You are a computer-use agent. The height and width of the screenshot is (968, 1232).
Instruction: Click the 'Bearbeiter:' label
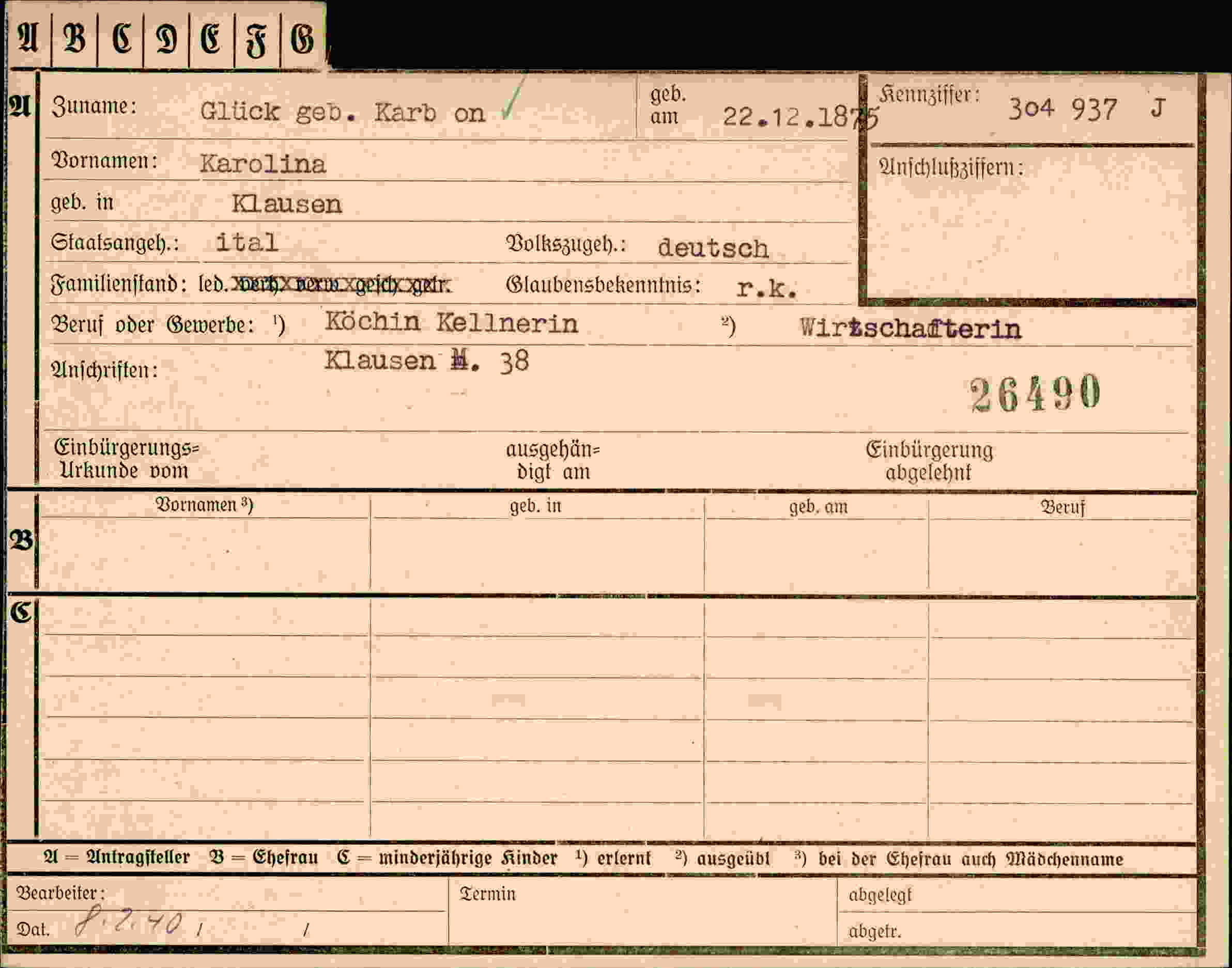[x=60, y=893]
